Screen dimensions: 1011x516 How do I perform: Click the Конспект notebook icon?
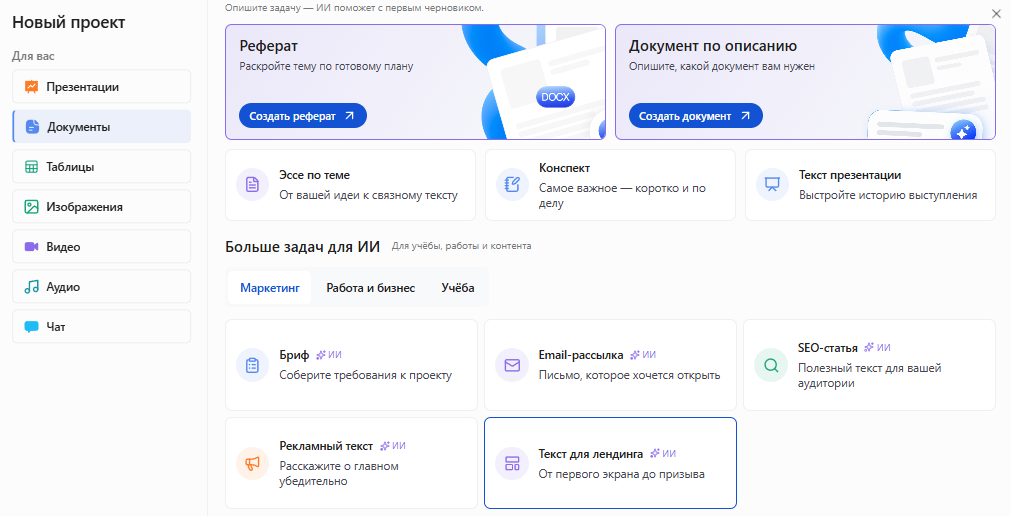pyautogui.click(x=513, y=184)
